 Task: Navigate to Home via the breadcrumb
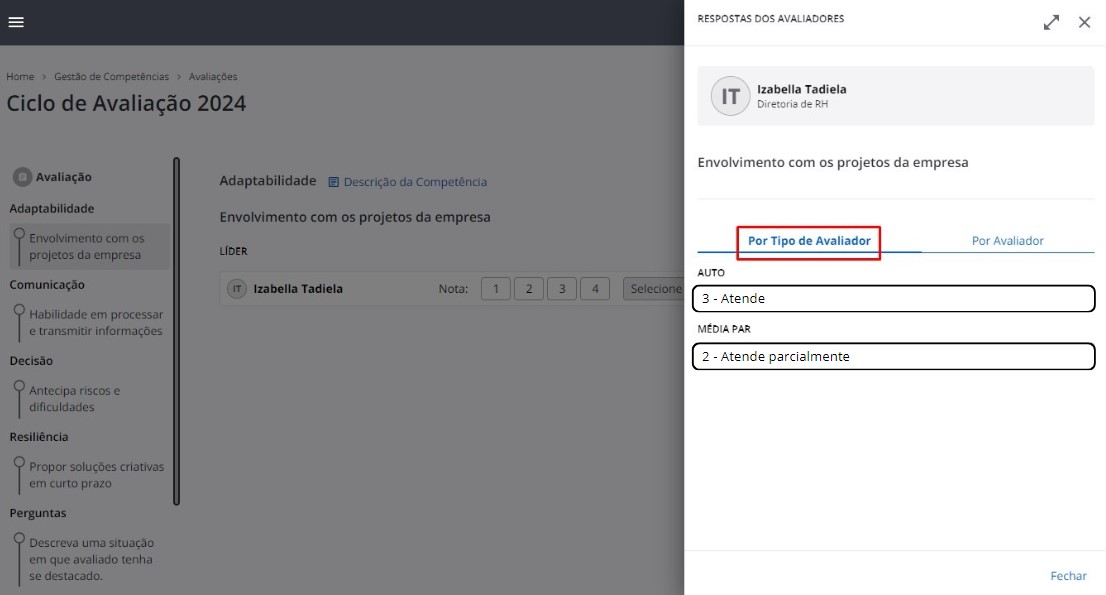pyautogui.click(x=19, y=76)
